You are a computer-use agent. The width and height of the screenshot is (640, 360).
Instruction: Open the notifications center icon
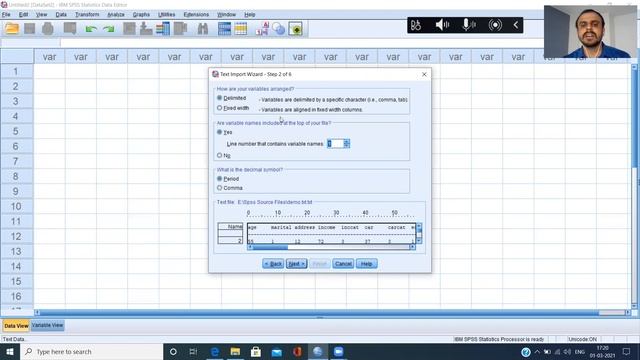pos(626,351)
